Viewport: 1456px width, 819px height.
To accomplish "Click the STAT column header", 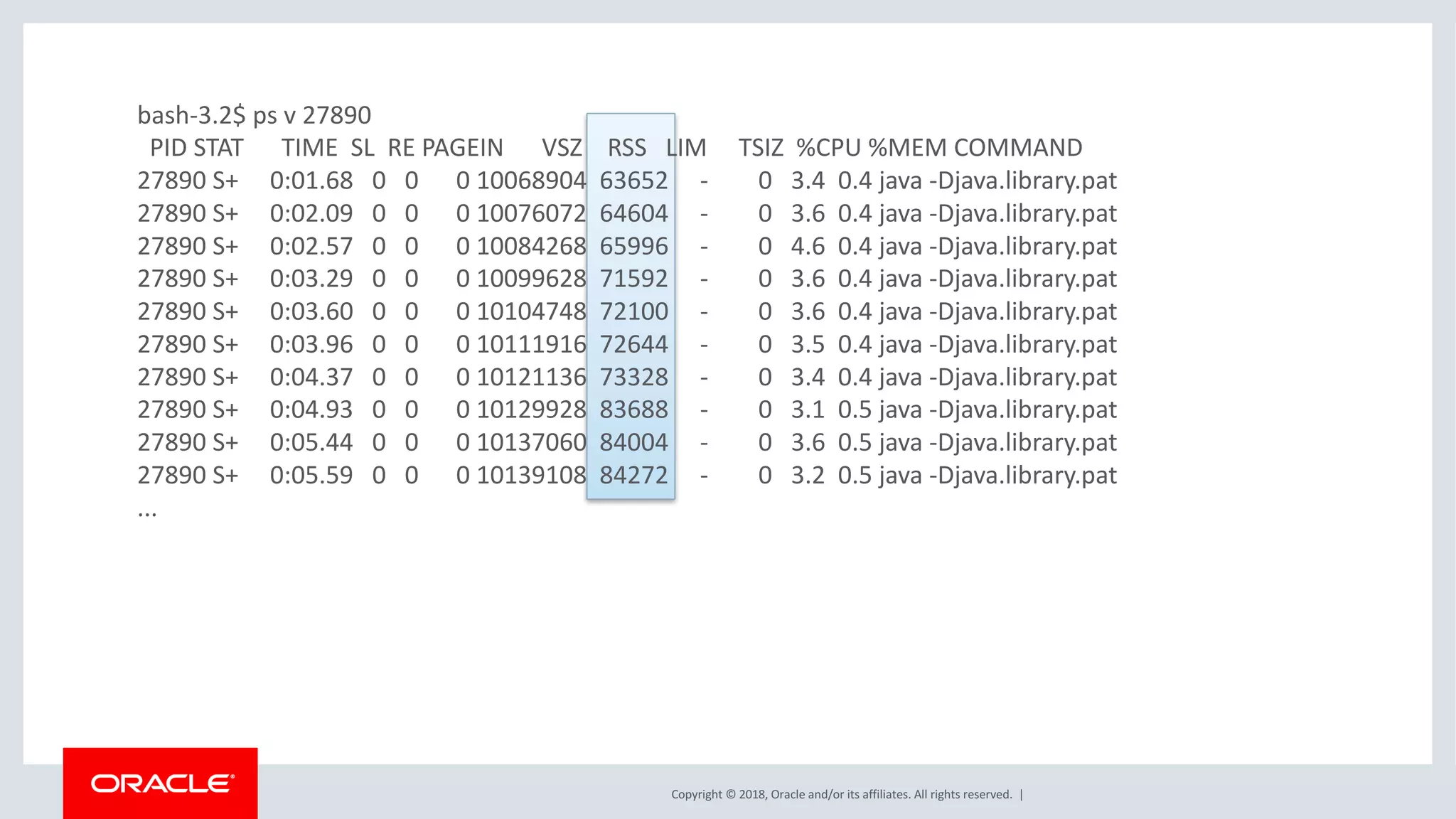I will point(218,148).
